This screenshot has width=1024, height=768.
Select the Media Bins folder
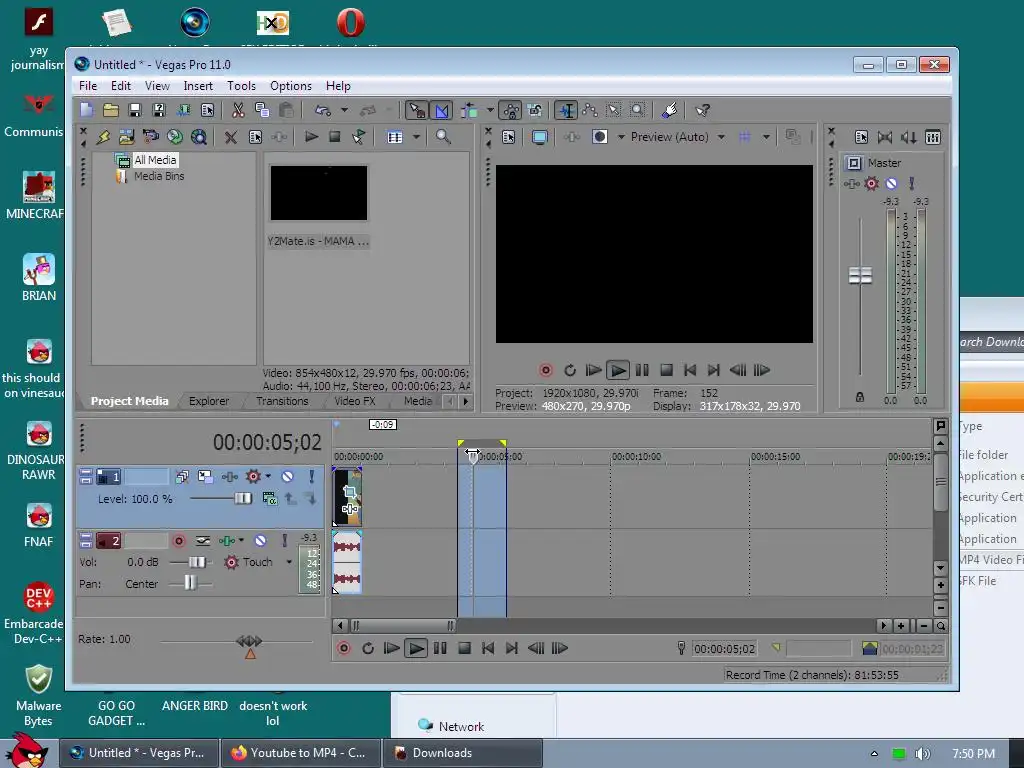tap(159, 176)
